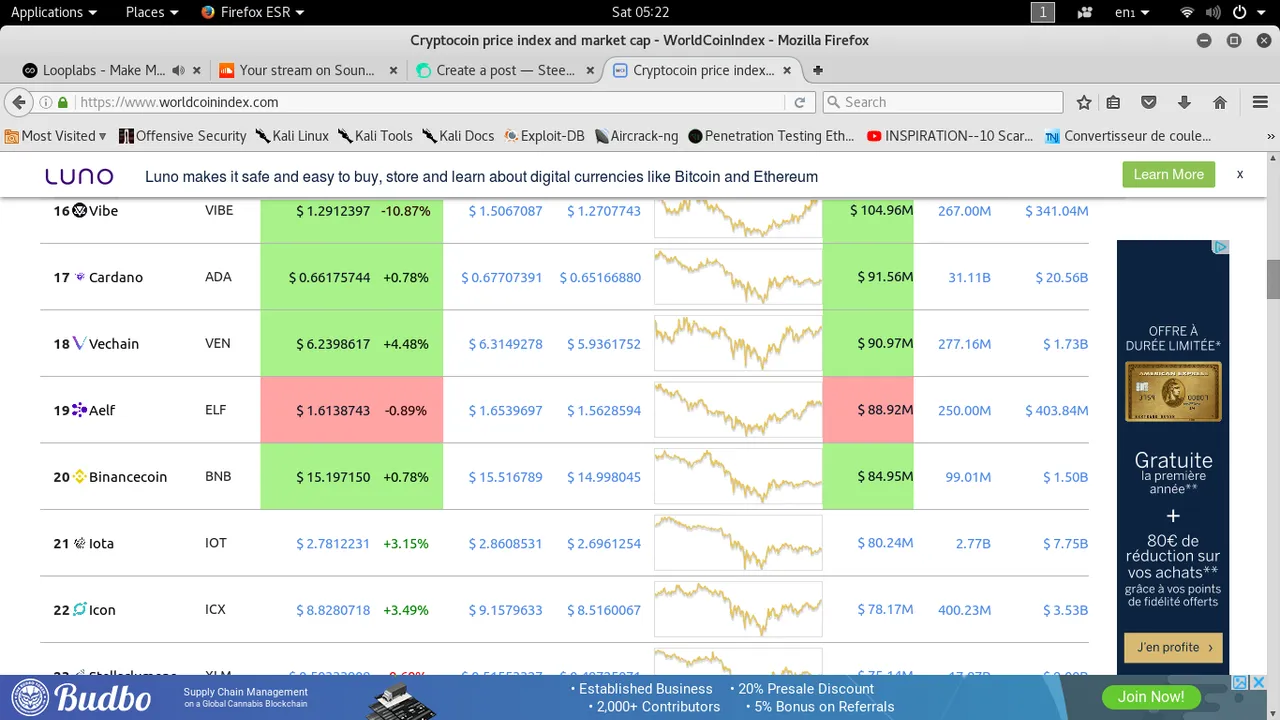
Task: Click the Binancecoin logo icon
Action: tap(80, 477)
